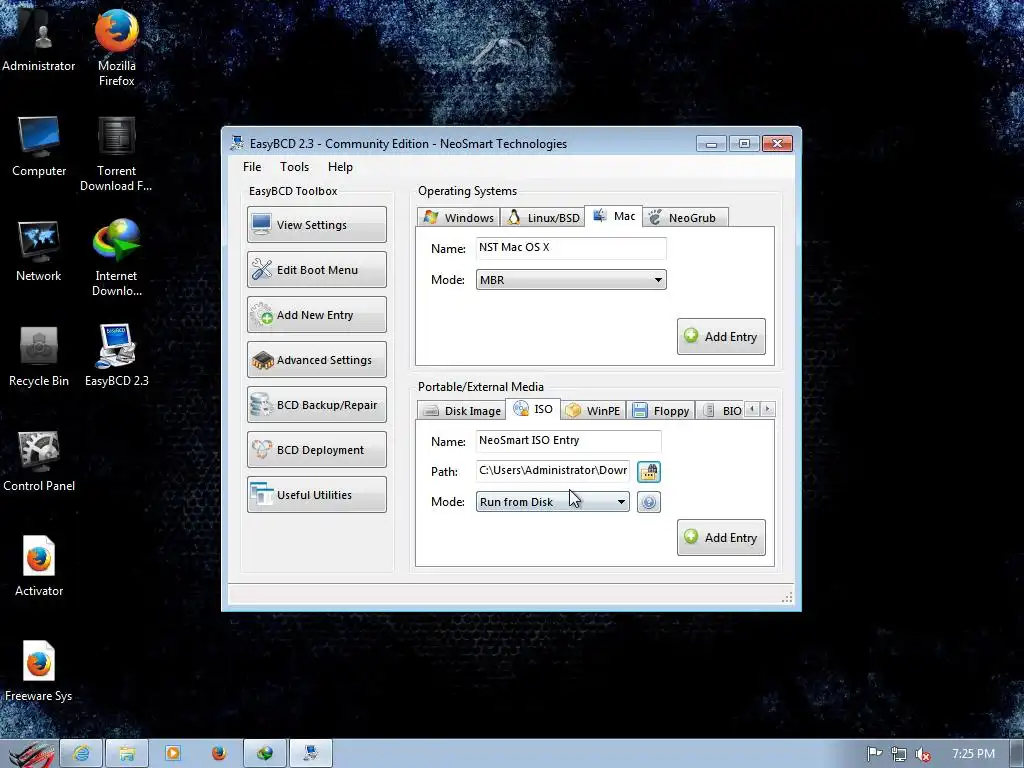The height and width of the screenshot is (768, 1024).
Task: Select the Recycle Bin icon
Action: point(39,357)
